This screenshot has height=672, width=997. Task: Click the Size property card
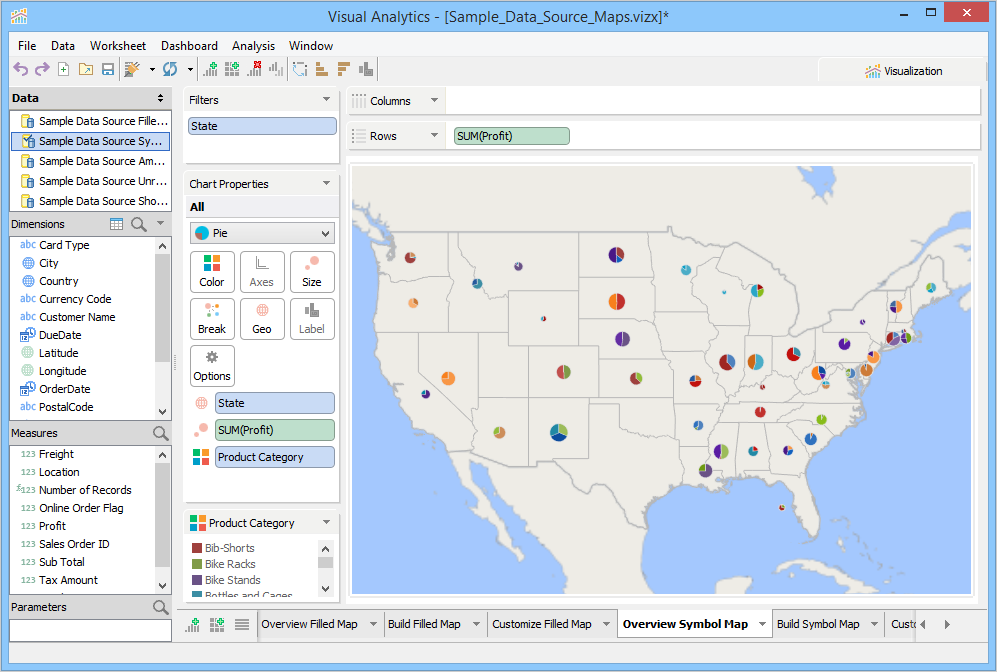pos(312,271)
